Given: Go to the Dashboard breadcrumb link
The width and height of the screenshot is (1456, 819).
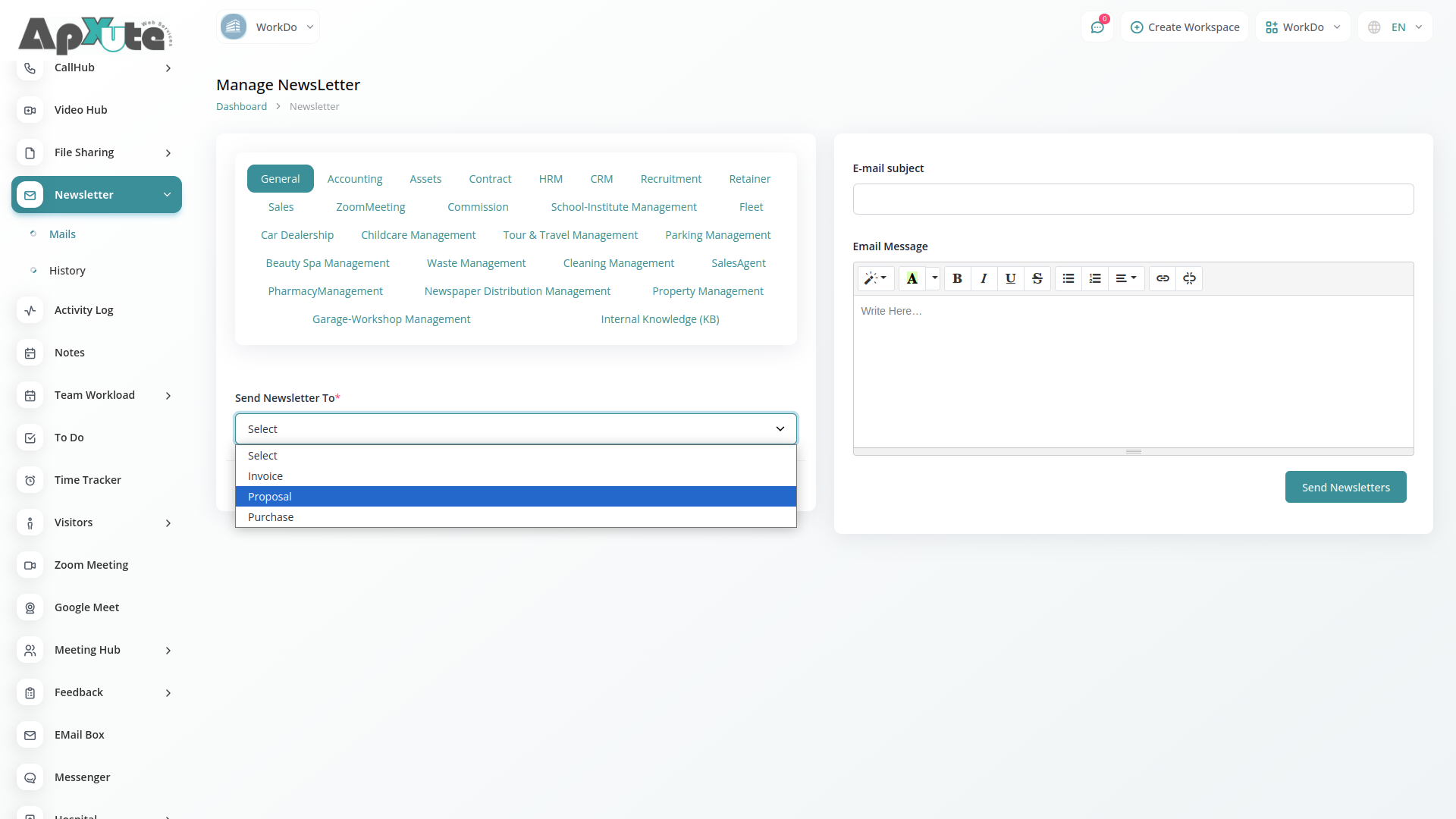Looking at the screenshot, I should (x=241, y=106).
